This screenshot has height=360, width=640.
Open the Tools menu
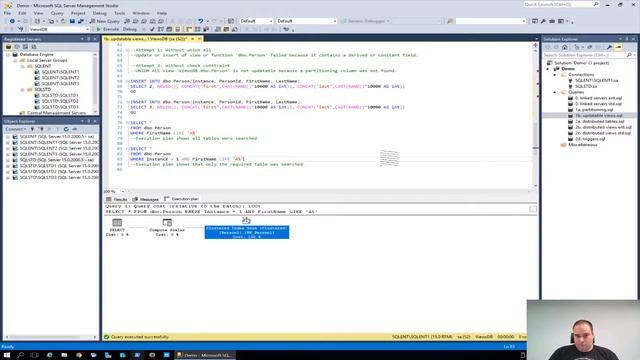click(120, 13)
